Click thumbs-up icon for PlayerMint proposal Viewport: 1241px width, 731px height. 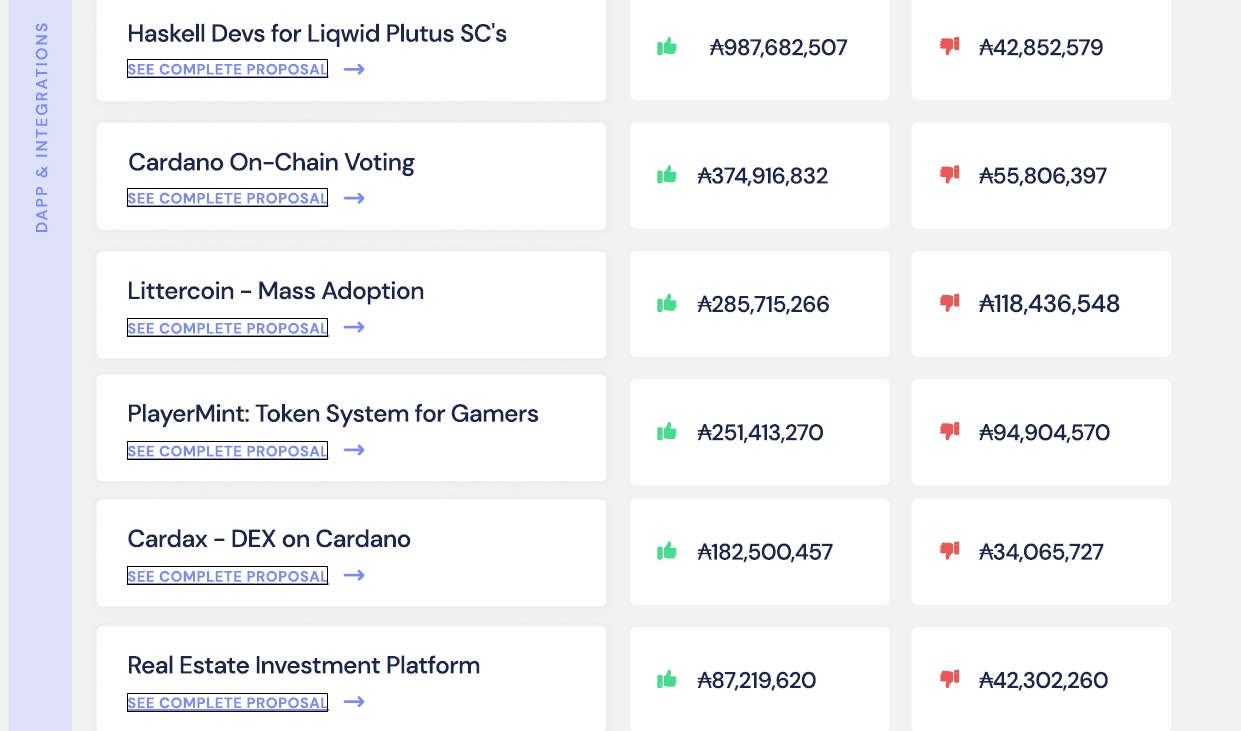(666, 432)
